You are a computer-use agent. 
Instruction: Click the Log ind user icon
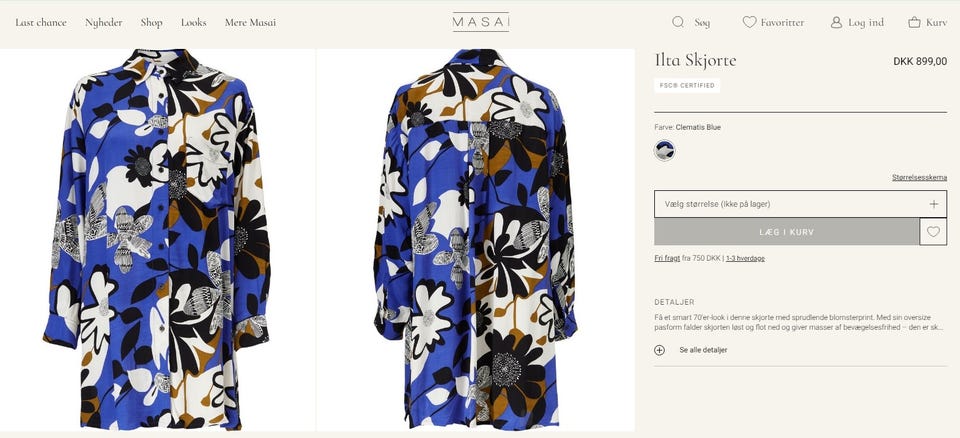point(836,22)
